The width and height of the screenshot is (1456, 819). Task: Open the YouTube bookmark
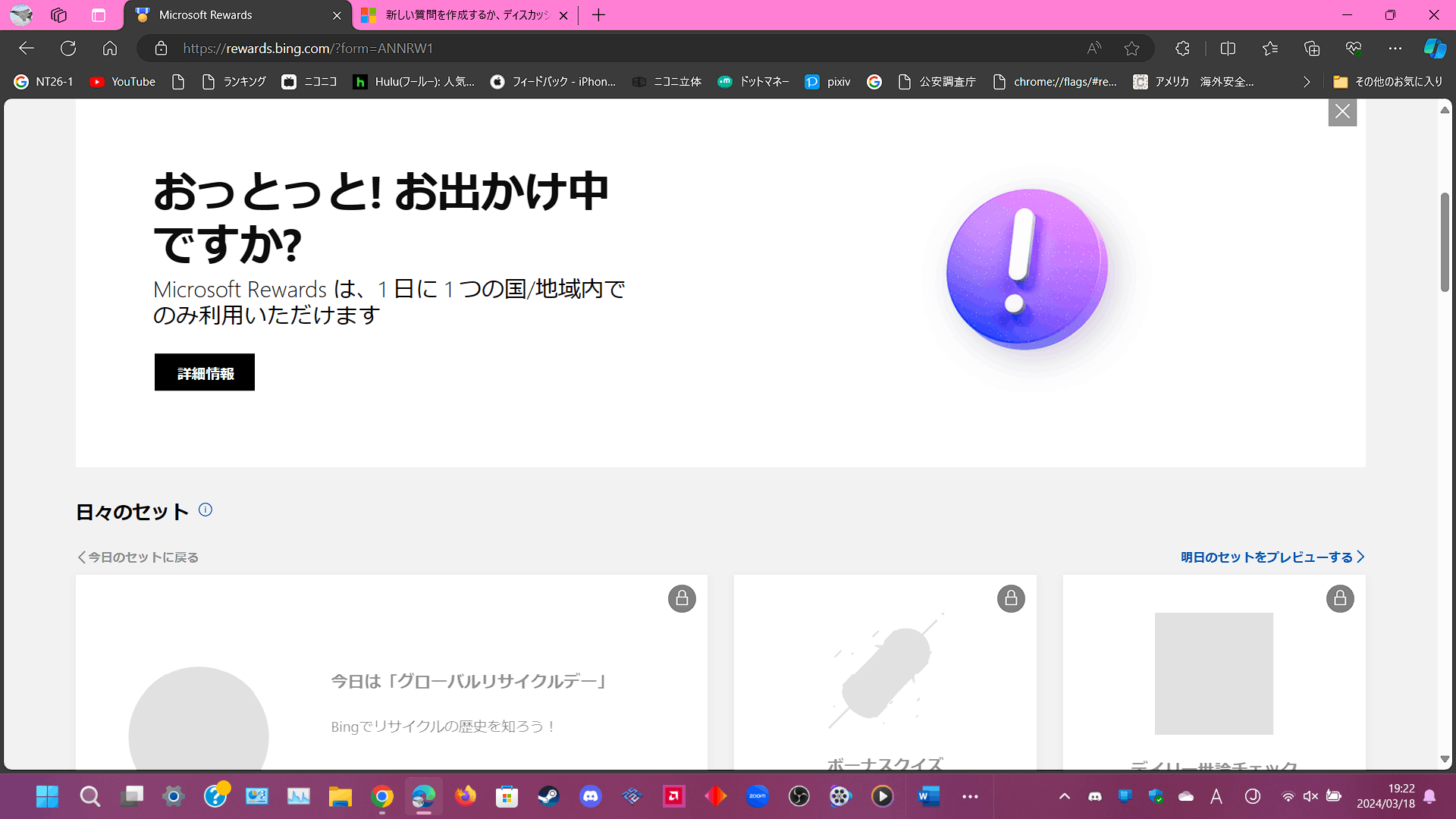click(x=122, y=82)
